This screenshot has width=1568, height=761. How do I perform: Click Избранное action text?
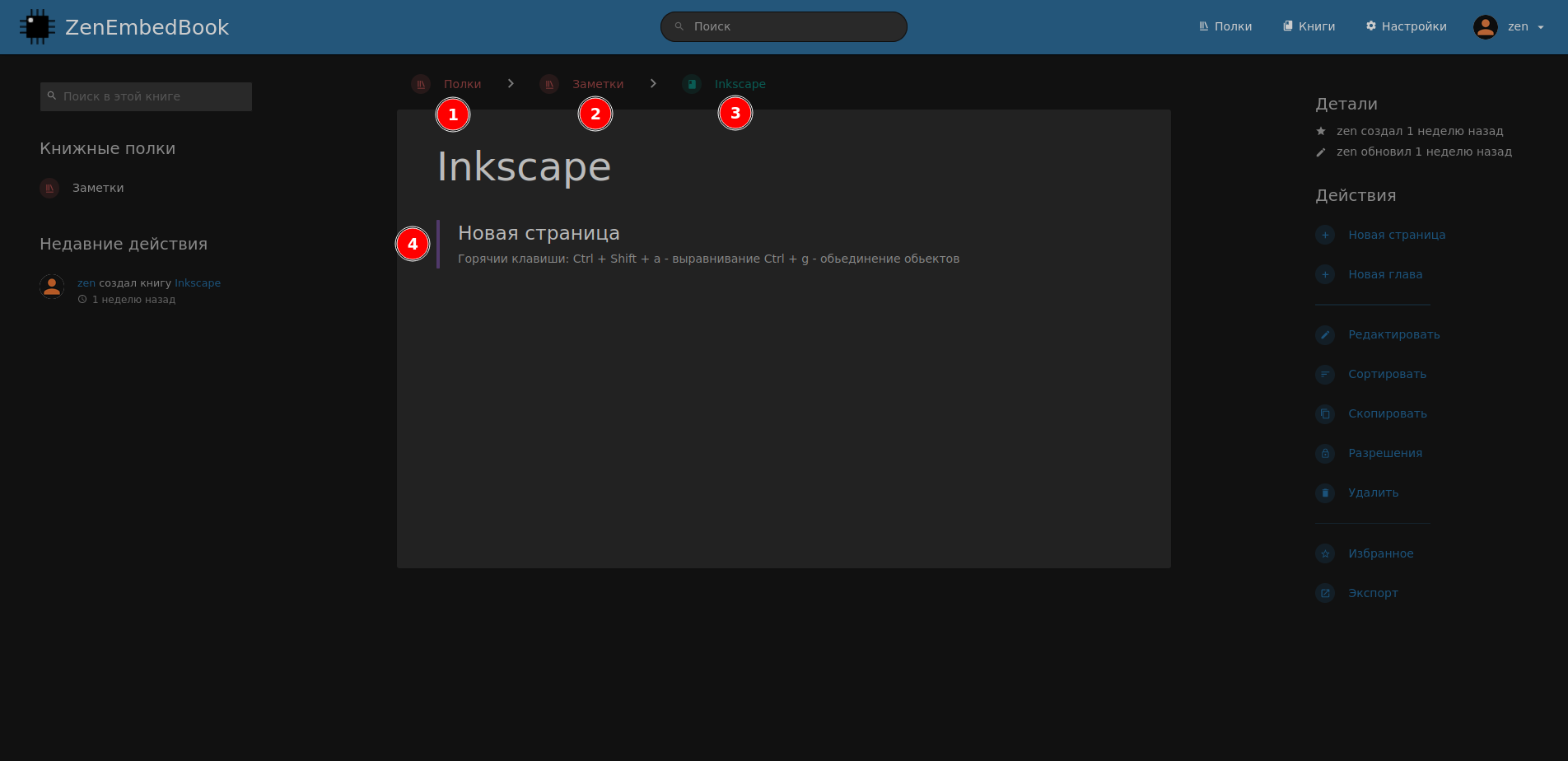[x=1381, y=553]
